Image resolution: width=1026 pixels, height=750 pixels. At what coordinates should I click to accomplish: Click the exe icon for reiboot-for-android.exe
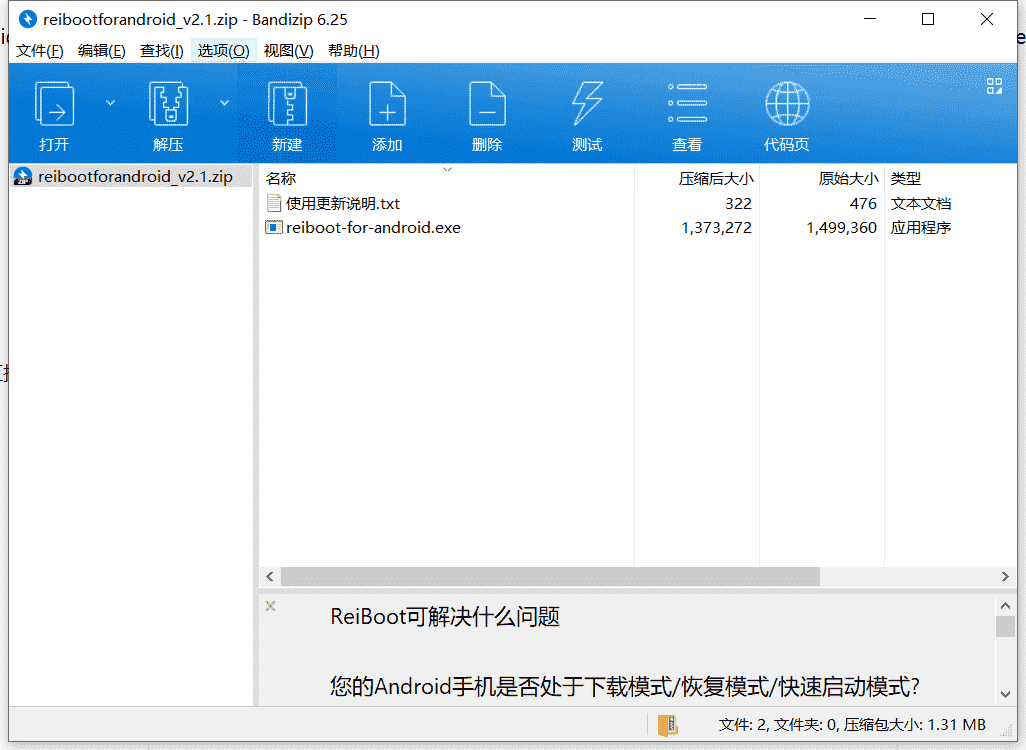tap(274, 227)
